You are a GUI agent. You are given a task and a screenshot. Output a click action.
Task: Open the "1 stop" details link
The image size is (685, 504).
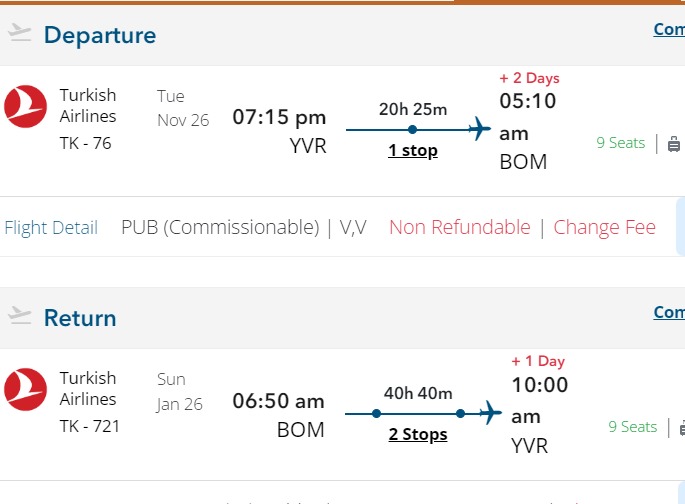(412, 151)
